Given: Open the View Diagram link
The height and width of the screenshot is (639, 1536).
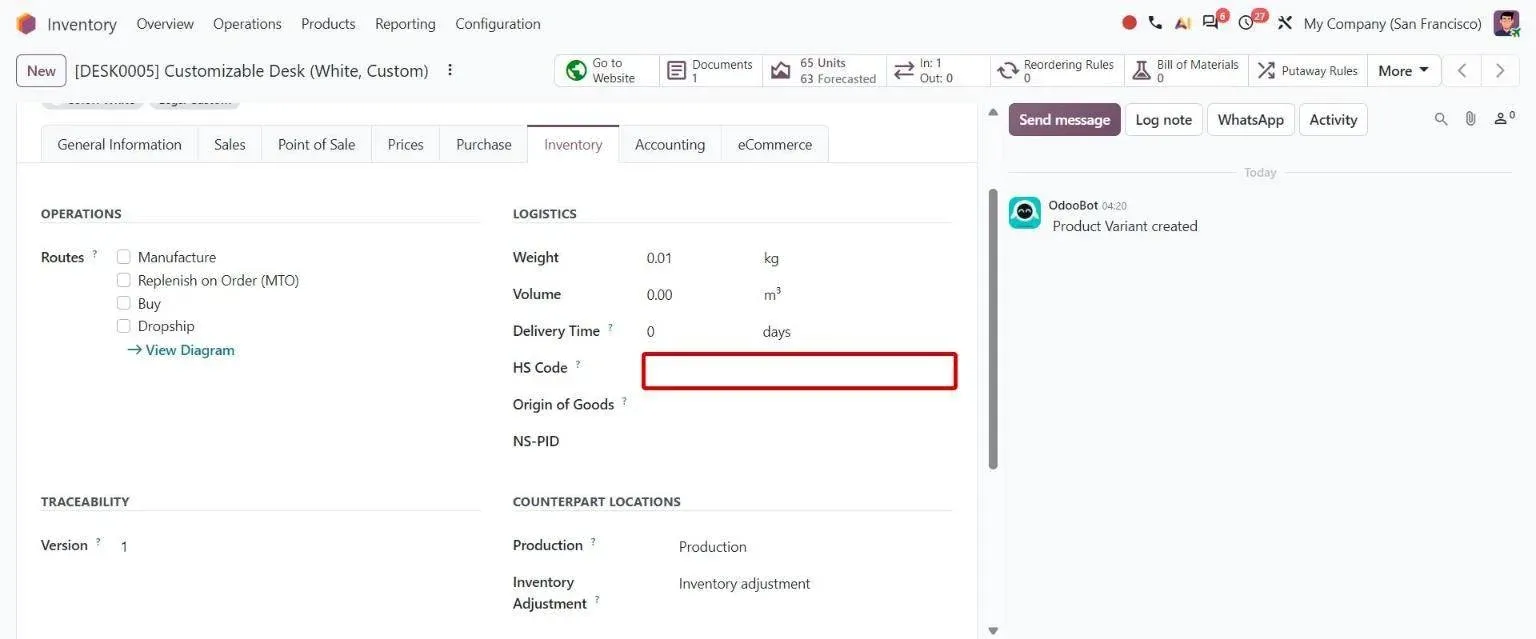Looking at the screenshot, I should 181,350.
